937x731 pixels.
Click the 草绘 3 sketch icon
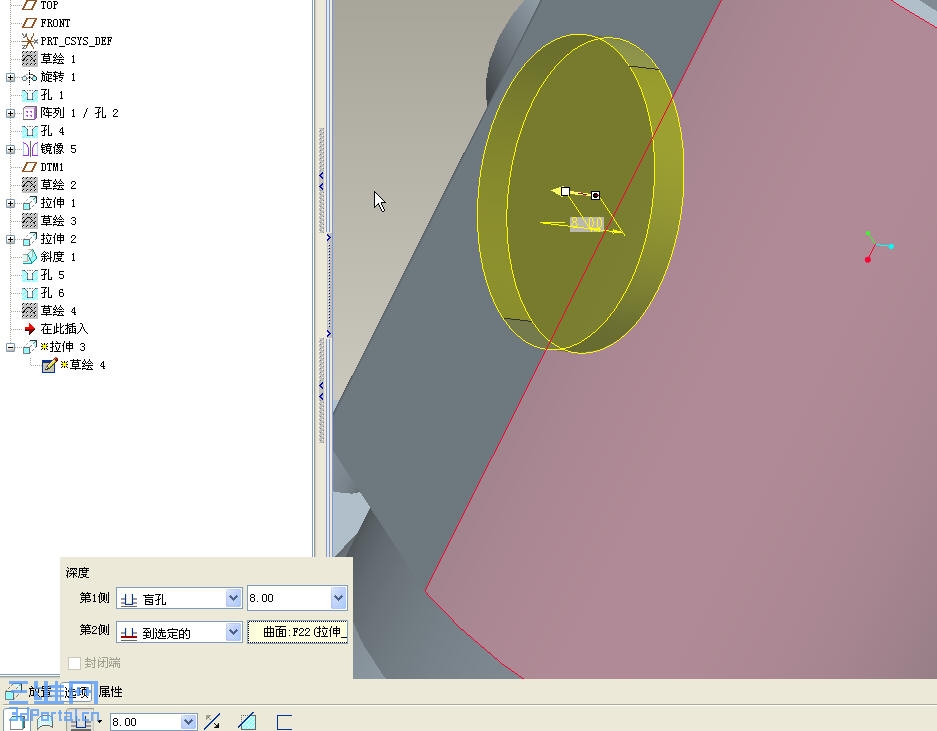click(x=29, y=221)
